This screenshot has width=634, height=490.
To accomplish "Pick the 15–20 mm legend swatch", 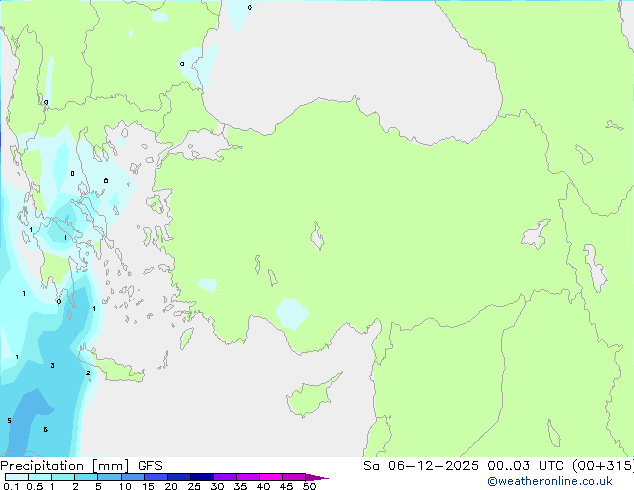I will 155,477.
